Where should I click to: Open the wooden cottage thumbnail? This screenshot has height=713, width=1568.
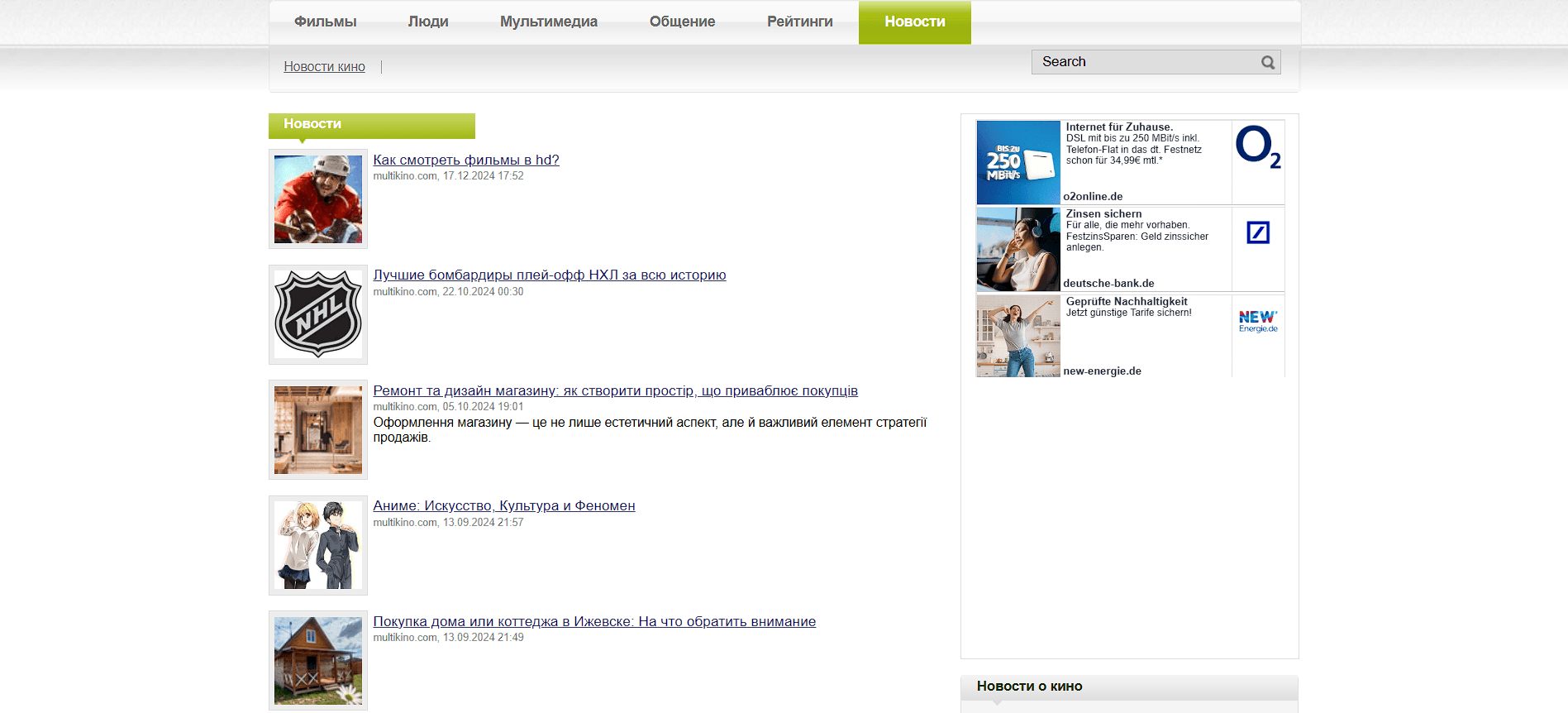tap(318, 660)
